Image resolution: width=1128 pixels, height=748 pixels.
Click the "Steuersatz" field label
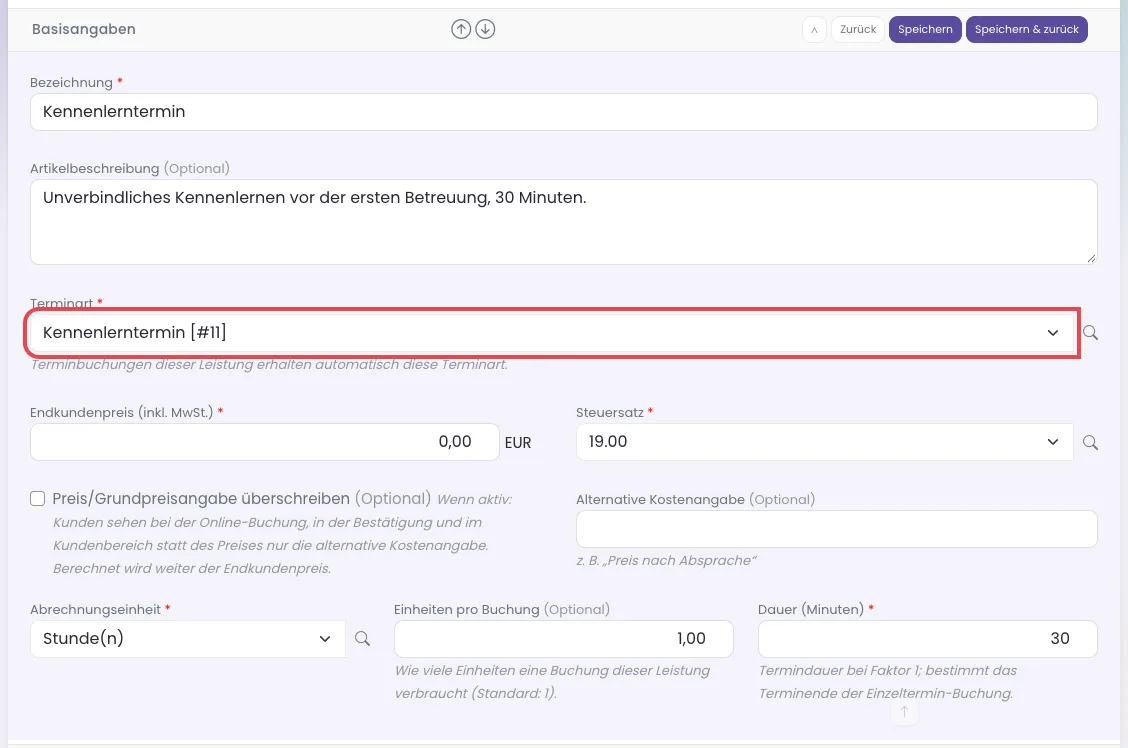tap(610, 412)
